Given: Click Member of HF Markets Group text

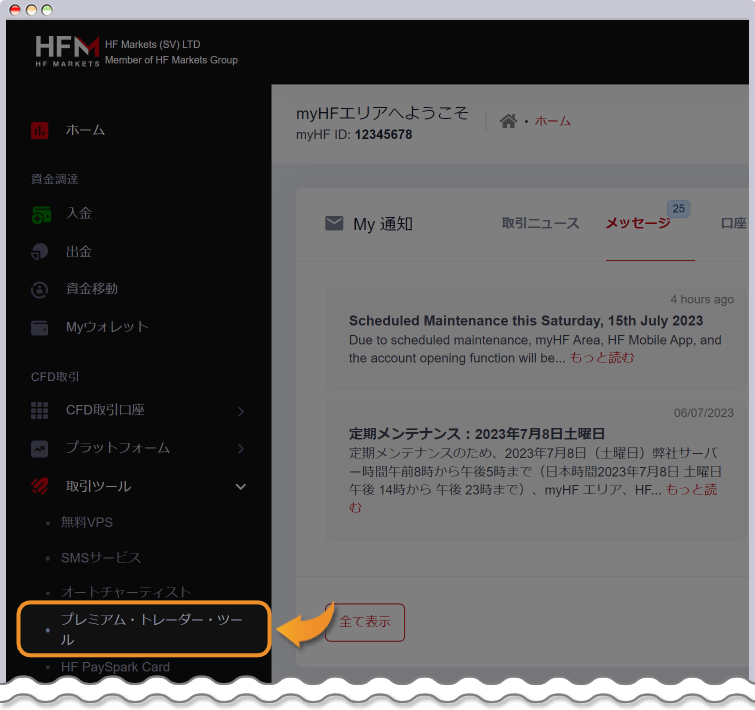Looking at the screenshot, I should point(171,60).
